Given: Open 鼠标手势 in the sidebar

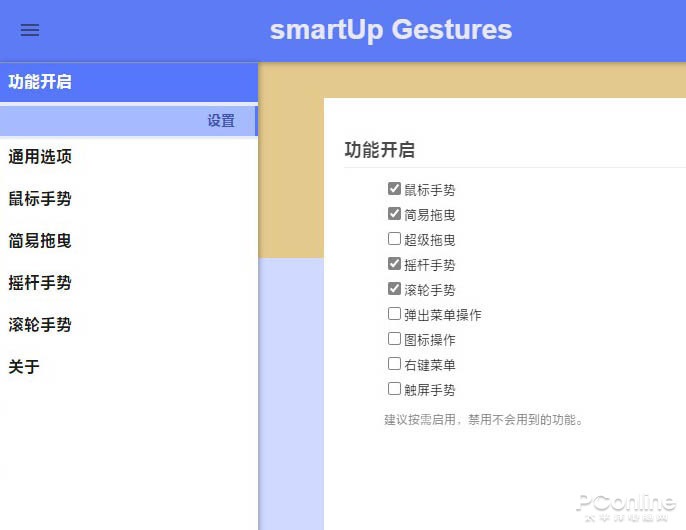Looking at the screenshot, I should tap(129, 199).
